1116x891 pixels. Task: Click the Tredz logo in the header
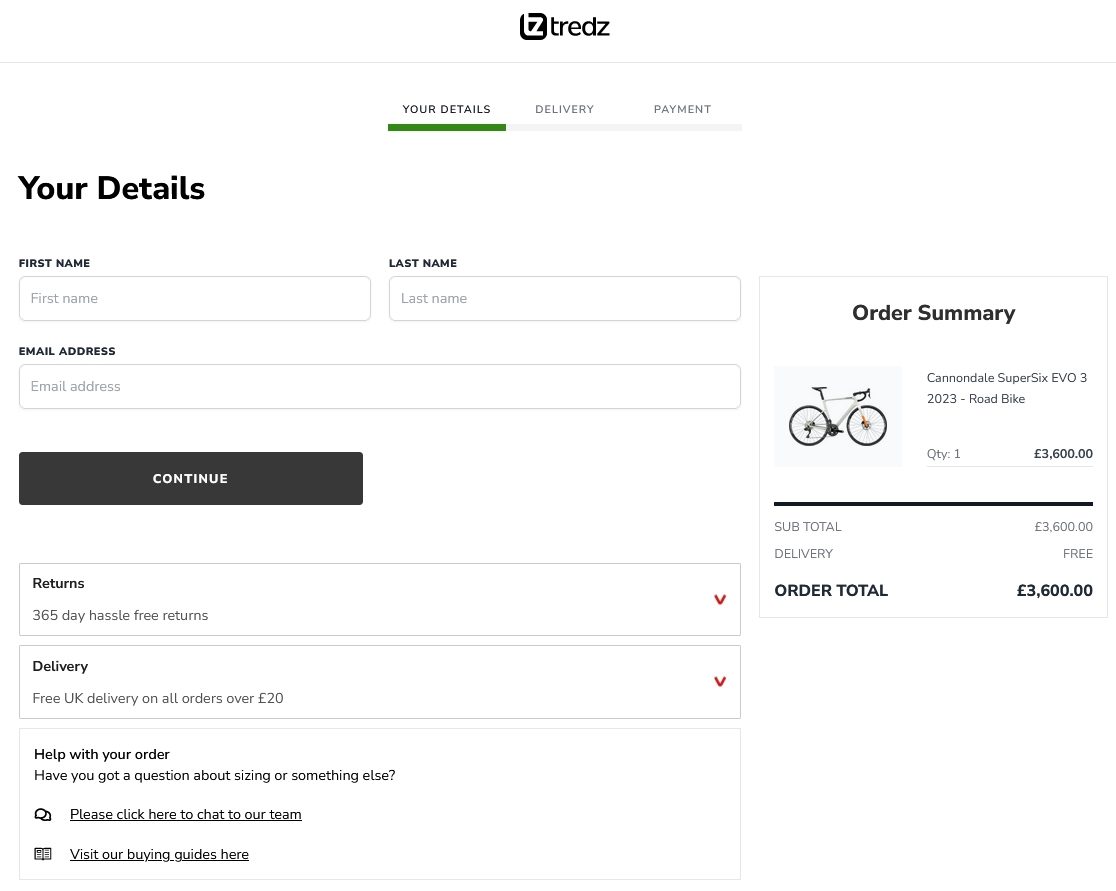click(x=564, y=27)
